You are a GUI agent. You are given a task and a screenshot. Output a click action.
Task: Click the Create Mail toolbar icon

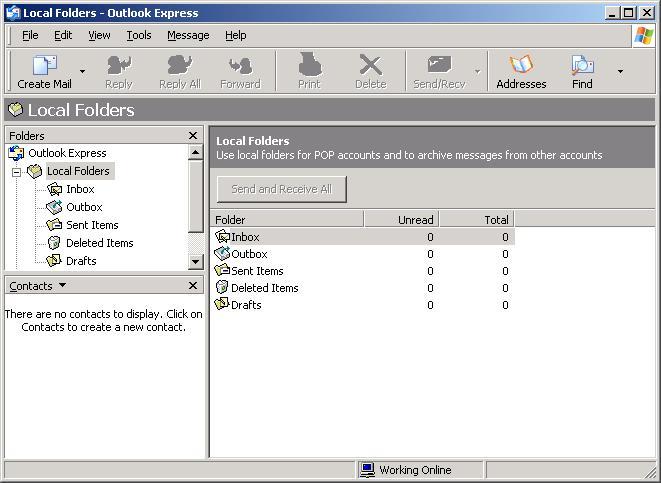[x=44, y=65]
